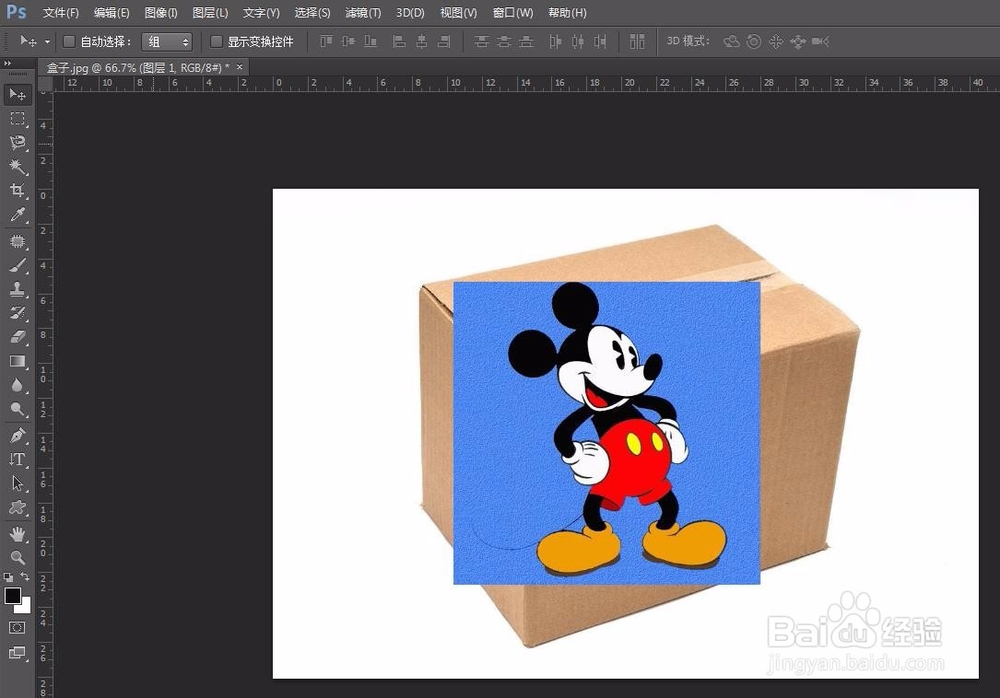Image resolution: width=1000 pixels, height=698 pixels.
Task: Click Align vertical centers button
Action: 348,41
